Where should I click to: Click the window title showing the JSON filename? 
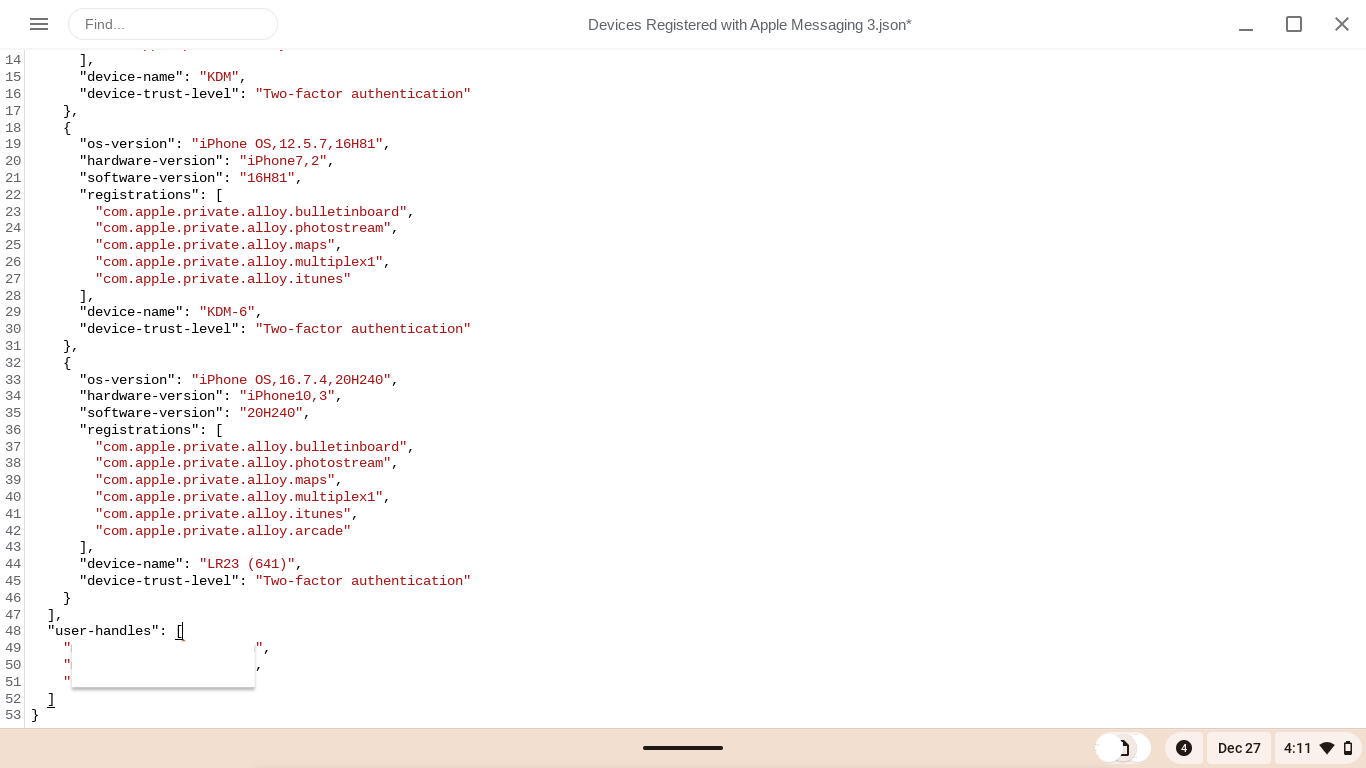pos(748,24)
